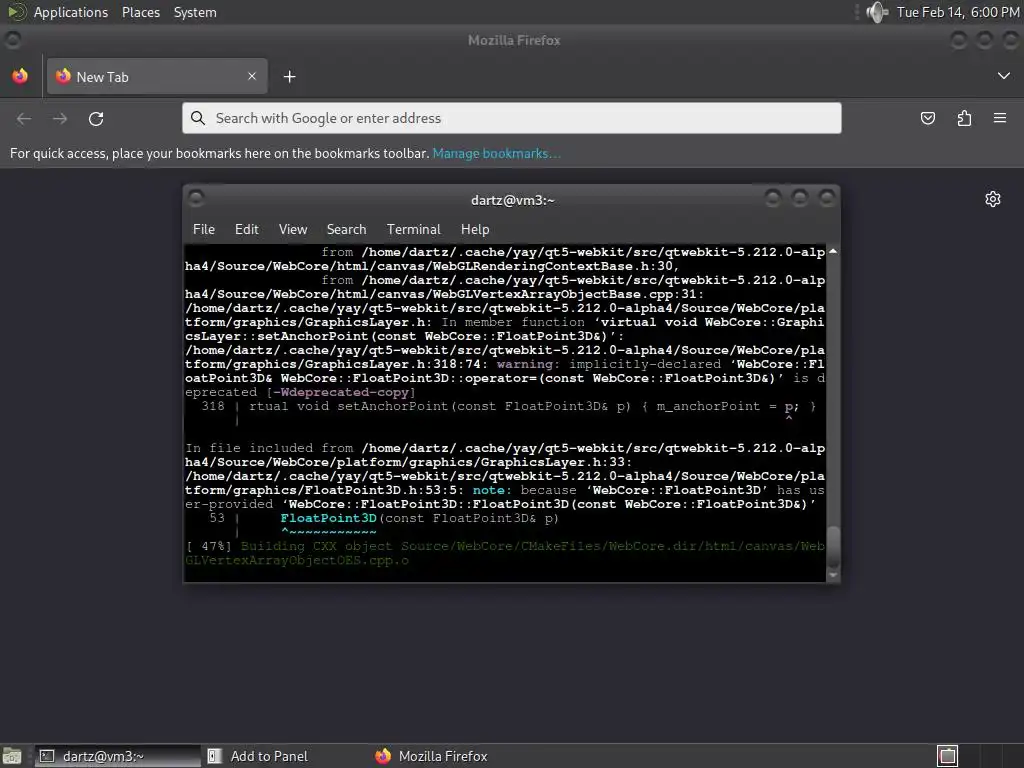Maximize the dartz@vm3 terminal window
This screenshot has width=1024, height=768.
tap(800, 197)
